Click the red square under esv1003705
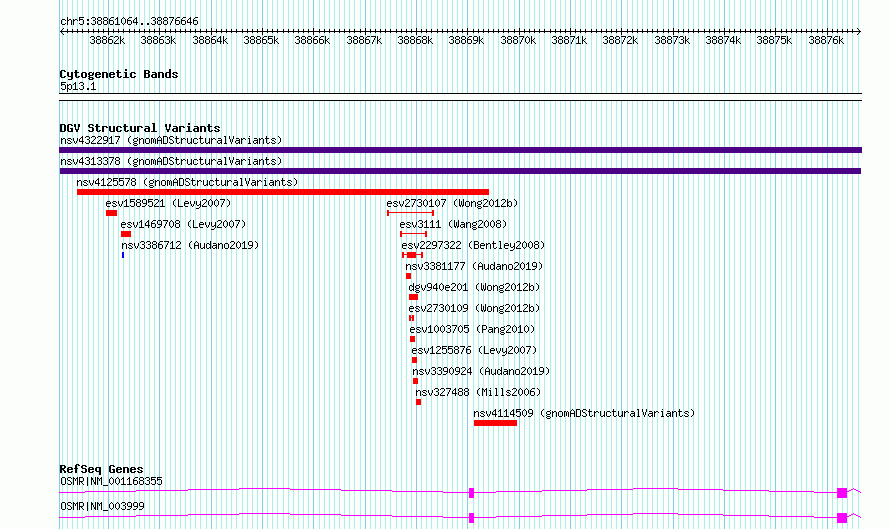 click(413, 339)
